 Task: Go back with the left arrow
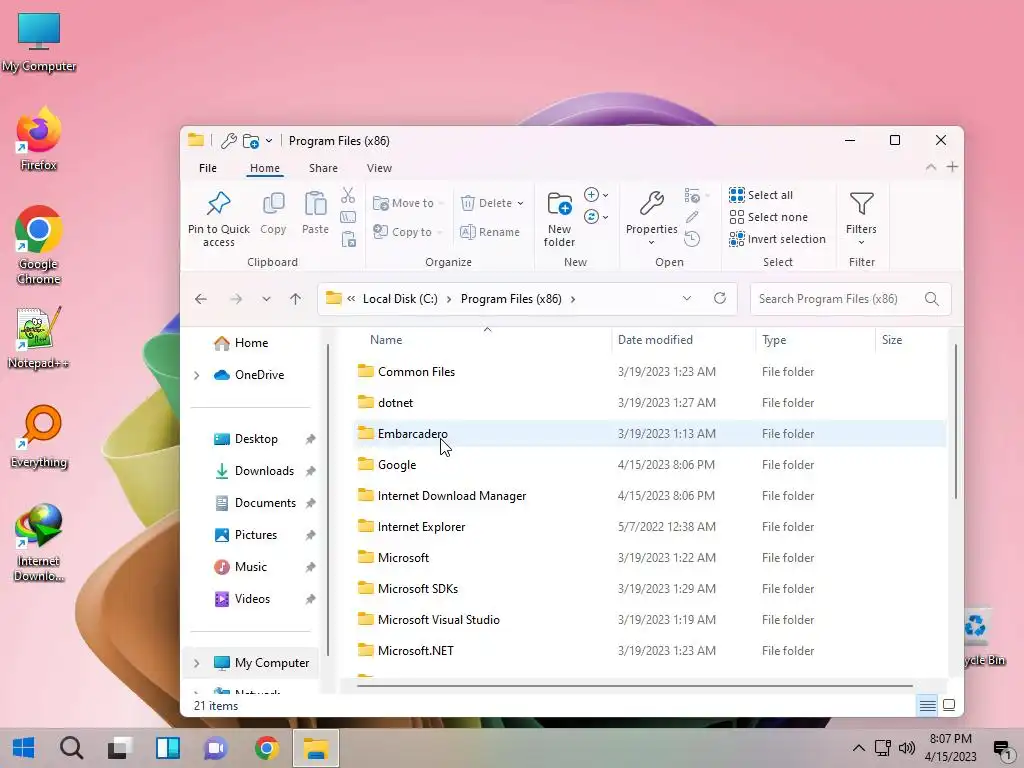coord(200,299)
